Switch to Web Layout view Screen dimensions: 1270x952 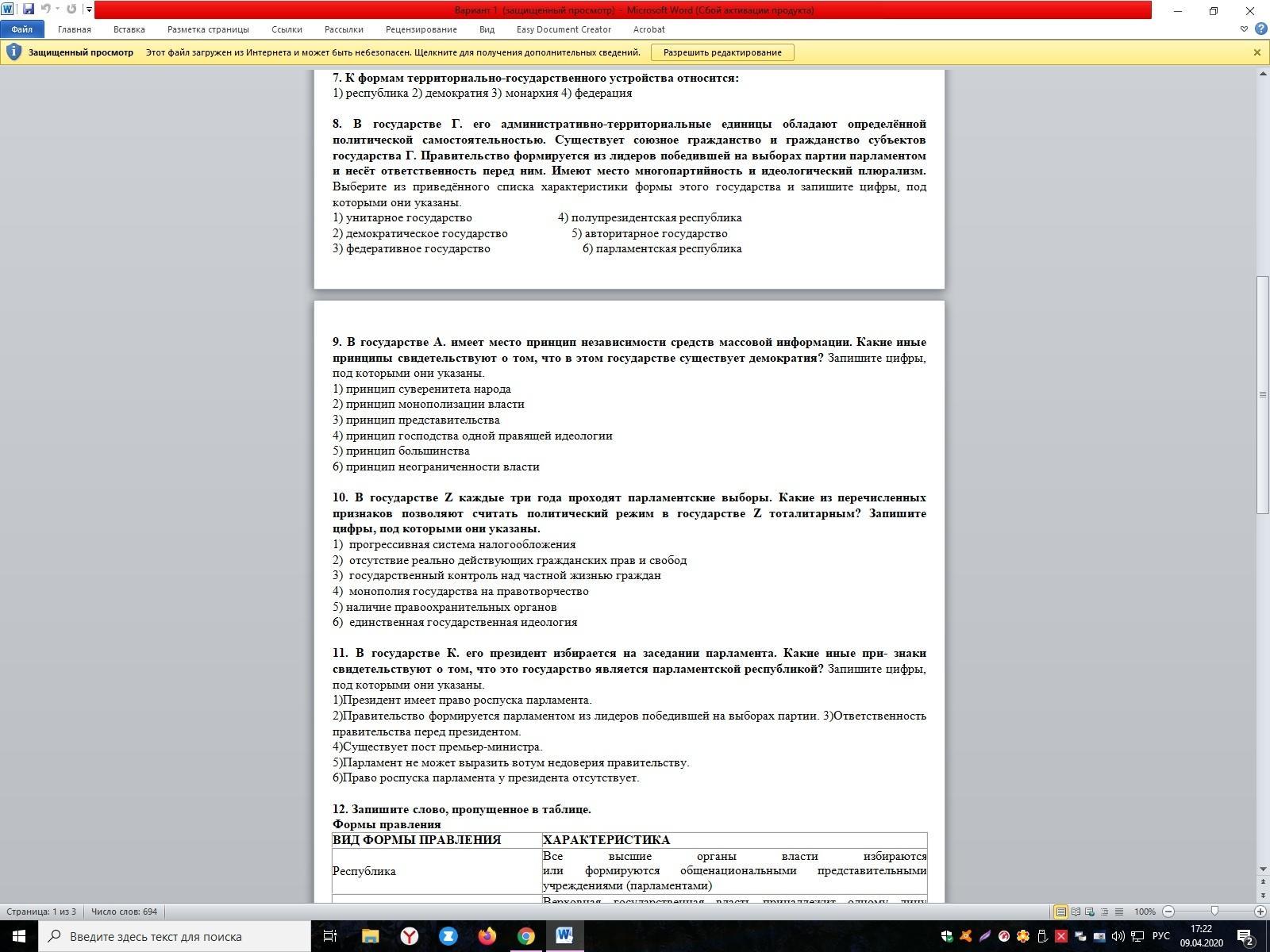[x=1090, y=912]
